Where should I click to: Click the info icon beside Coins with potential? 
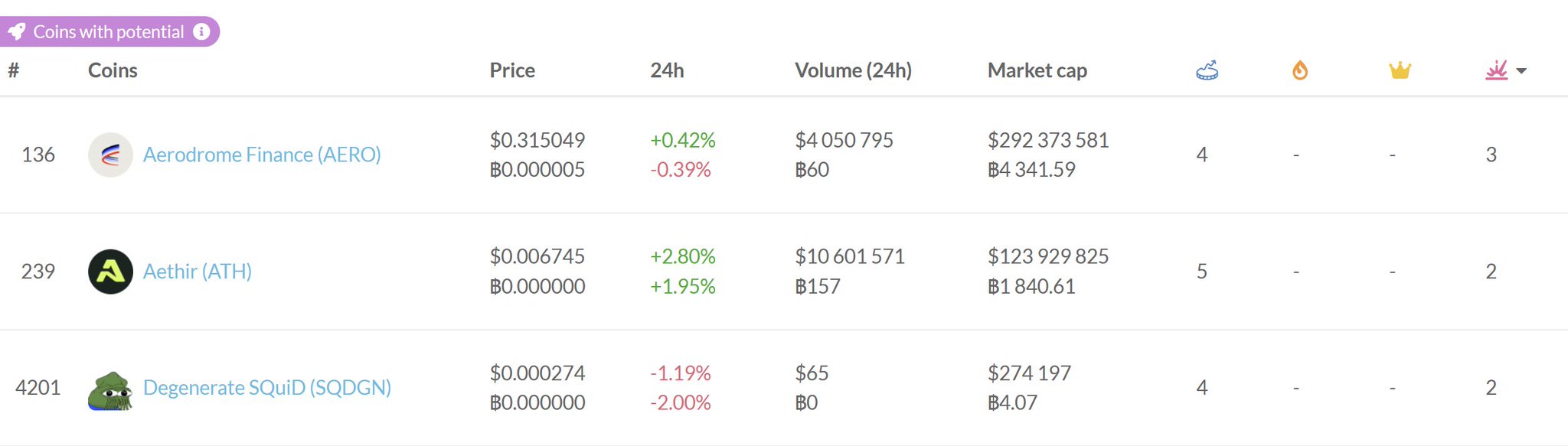(201, 31)
